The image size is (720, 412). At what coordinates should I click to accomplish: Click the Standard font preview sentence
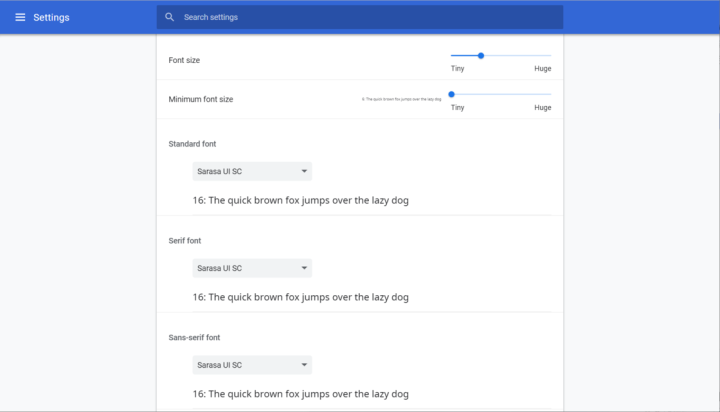(301, 200)
